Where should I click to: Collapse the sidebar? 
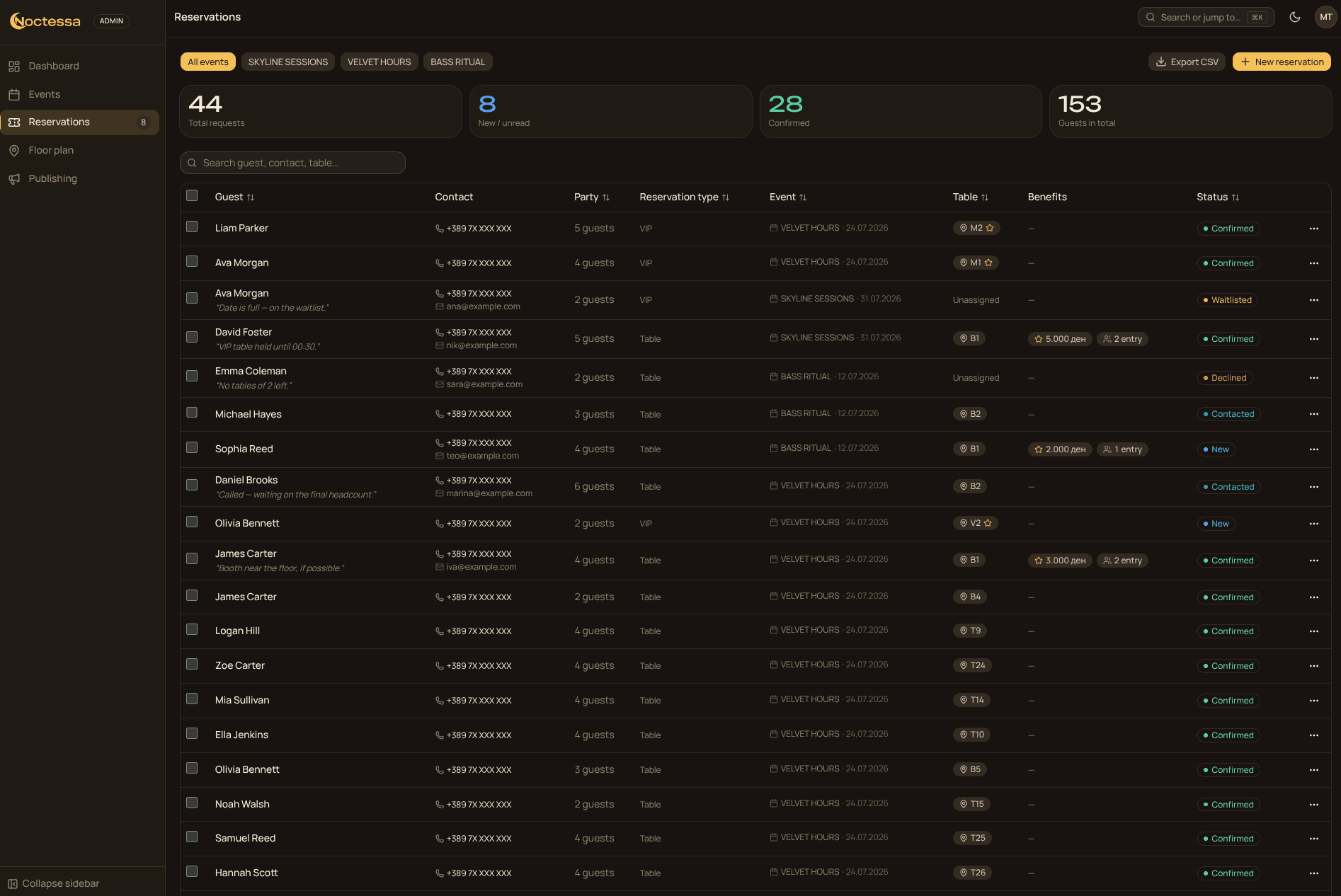coord(53,883)
